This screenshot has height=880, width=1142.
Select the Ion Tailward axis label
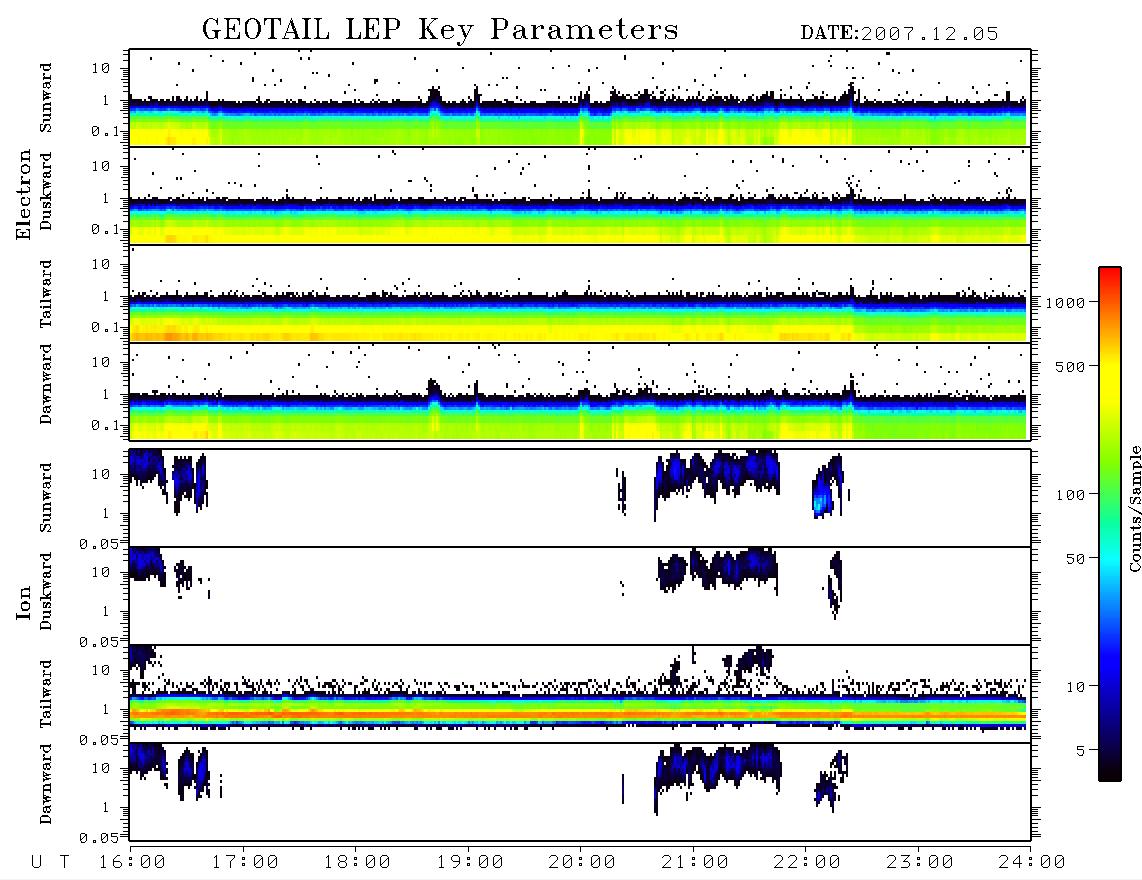[46, 694]
